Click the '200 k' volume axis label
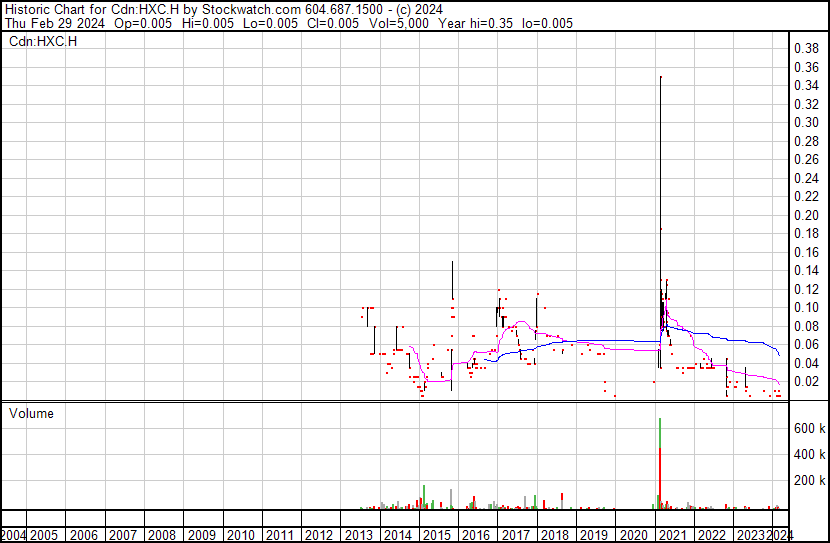The image size is (830, 543). pyautogui.click(x=809, y=480)
